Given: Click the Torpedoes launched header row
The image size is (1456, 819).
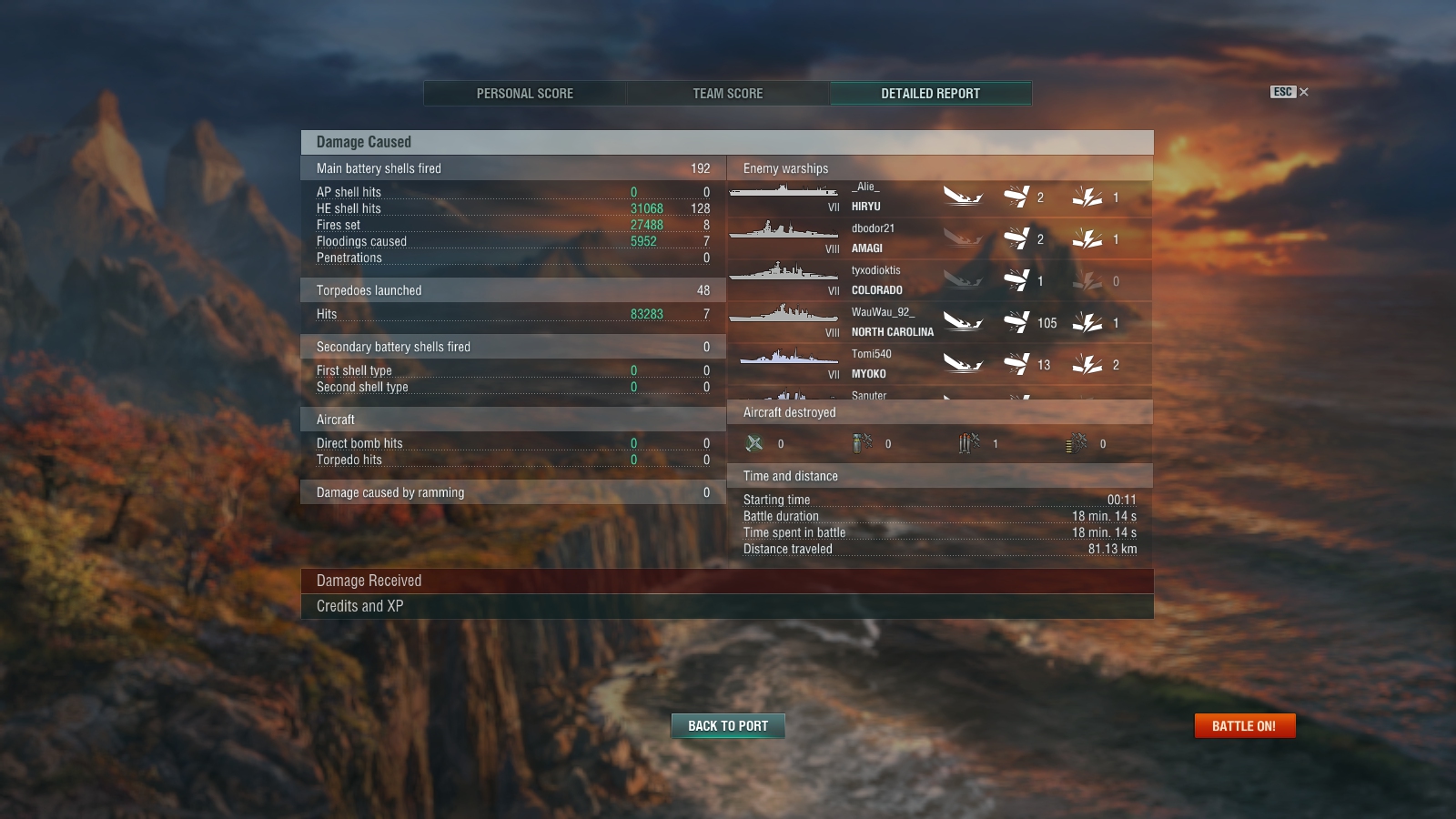Looking at the screenshot, I should [513, 290].
